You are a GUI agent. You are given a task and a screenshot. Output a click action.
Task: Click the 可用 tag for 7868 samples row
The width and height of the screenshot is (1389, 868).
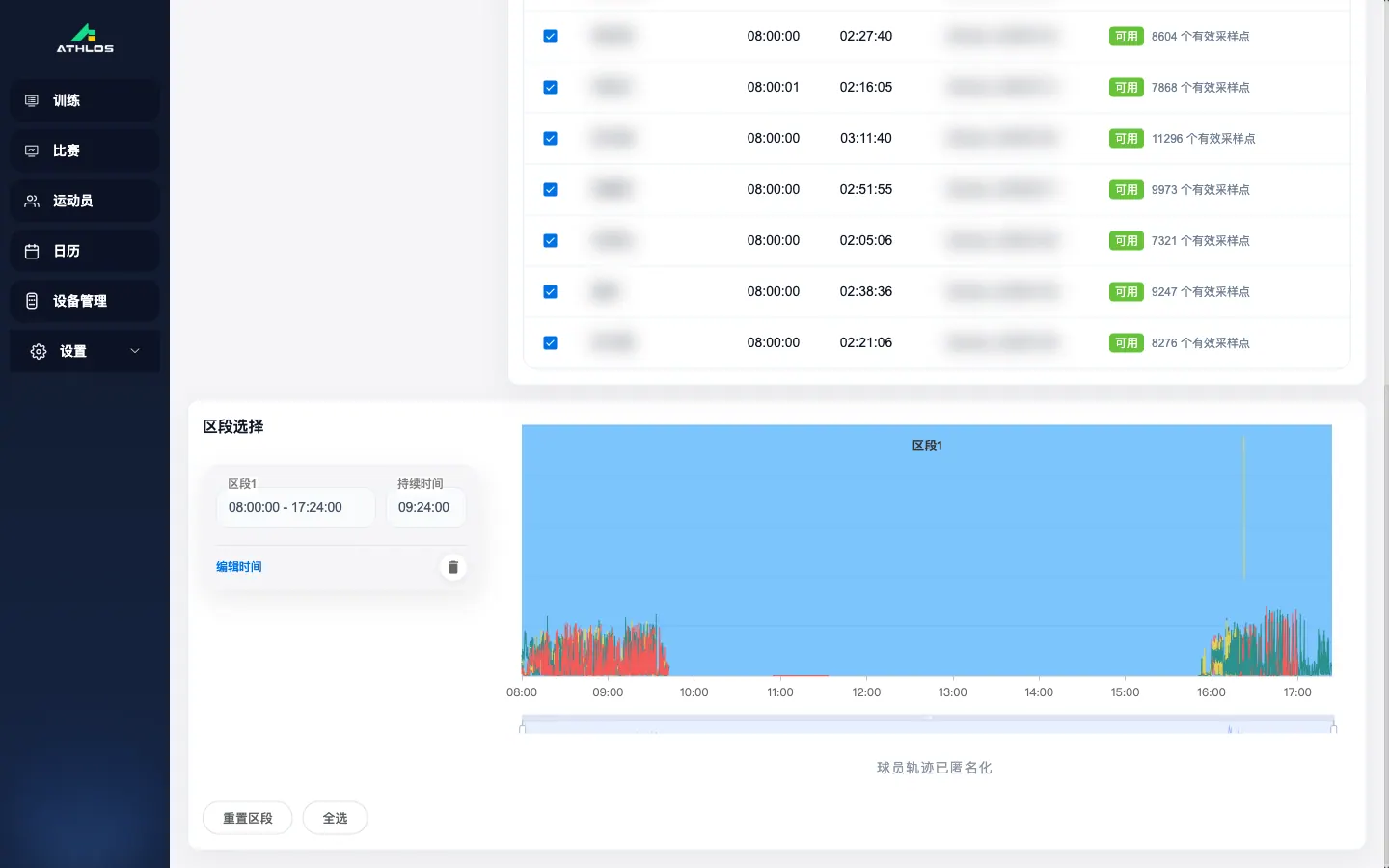[x=1126, y=87]
